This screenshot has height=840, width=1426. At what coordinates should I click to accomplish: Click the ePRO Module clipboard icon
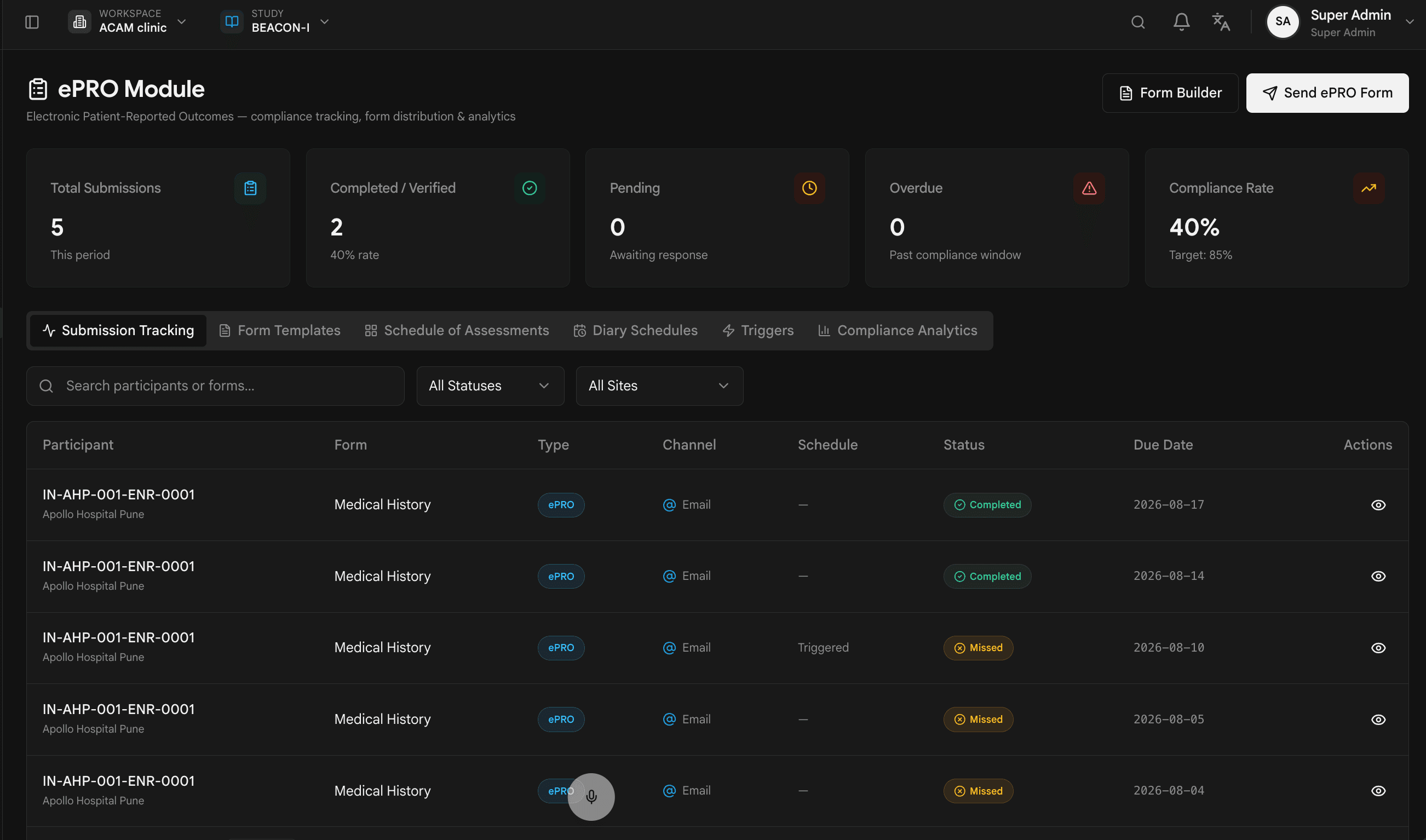(38, 89)
